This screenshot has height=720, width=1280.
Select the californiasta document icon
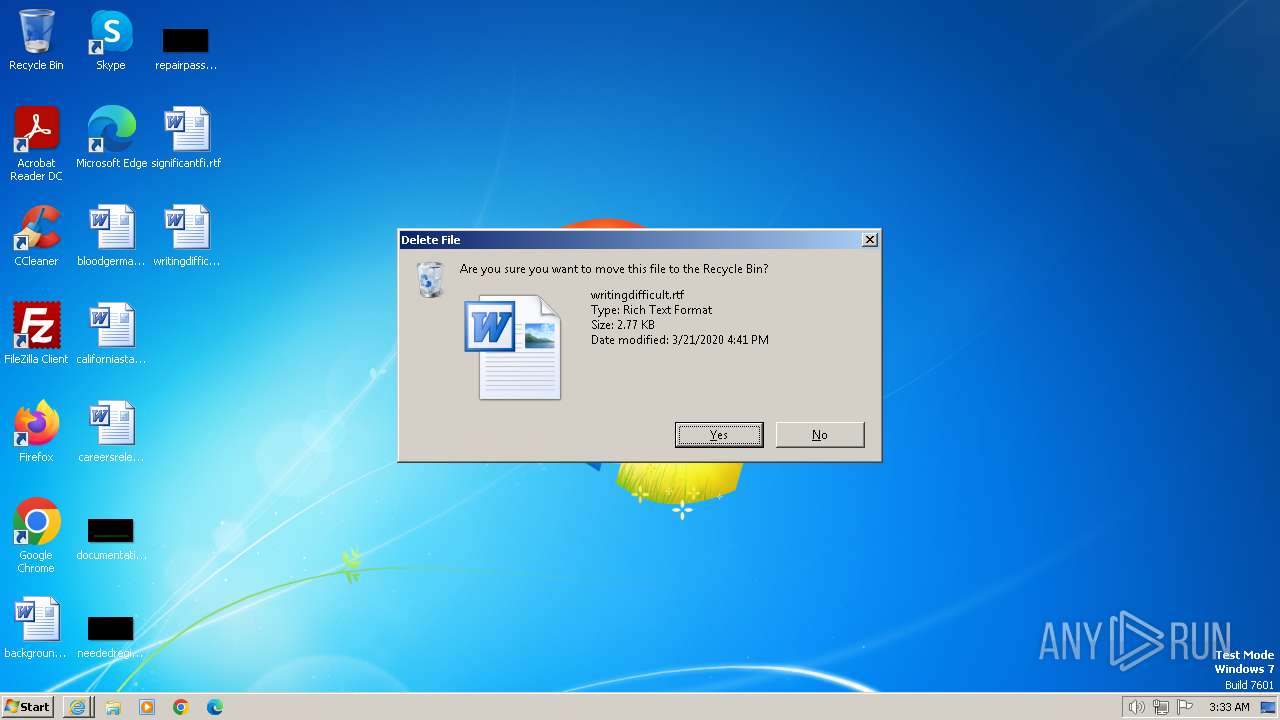click(111, 334)
